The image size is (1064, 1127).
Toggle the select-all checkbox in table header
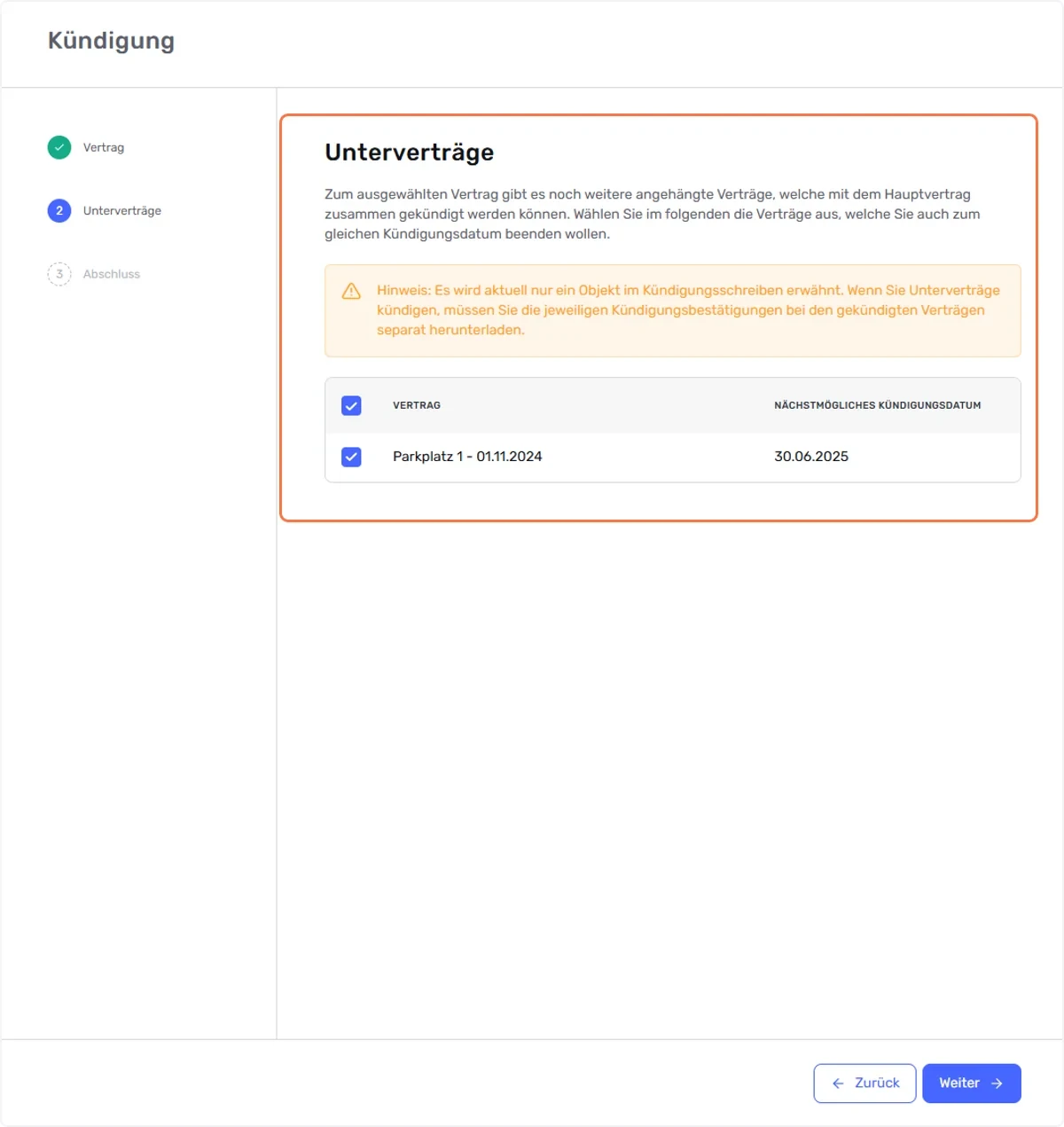pyautogui.click(x=351, y=405)
